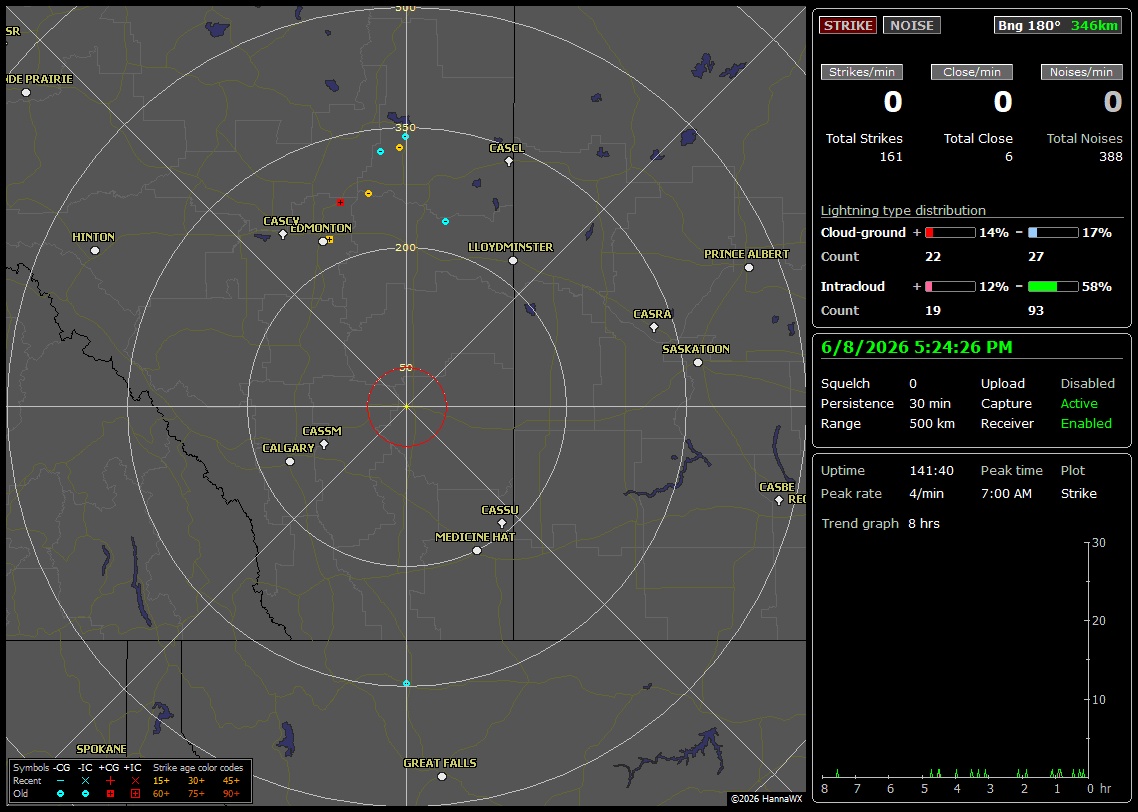Click the Uptime value 141:40
Screen dimensions: 1138x812
(x=931, y=471)
